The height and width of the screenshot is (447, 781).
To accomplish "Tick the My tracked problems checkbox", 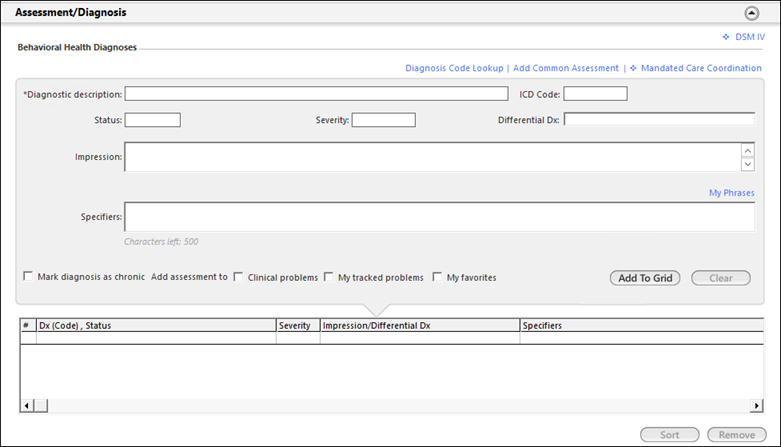I will pos(328,277).
